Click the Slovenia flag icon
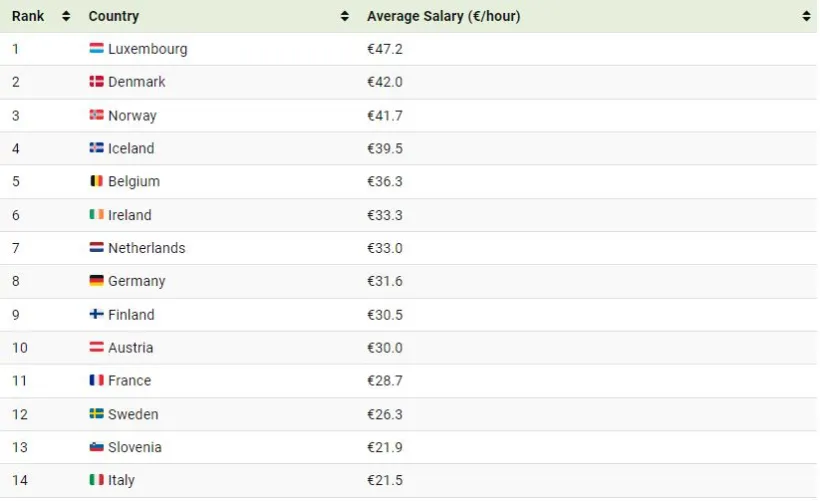 tap(96, 447)
